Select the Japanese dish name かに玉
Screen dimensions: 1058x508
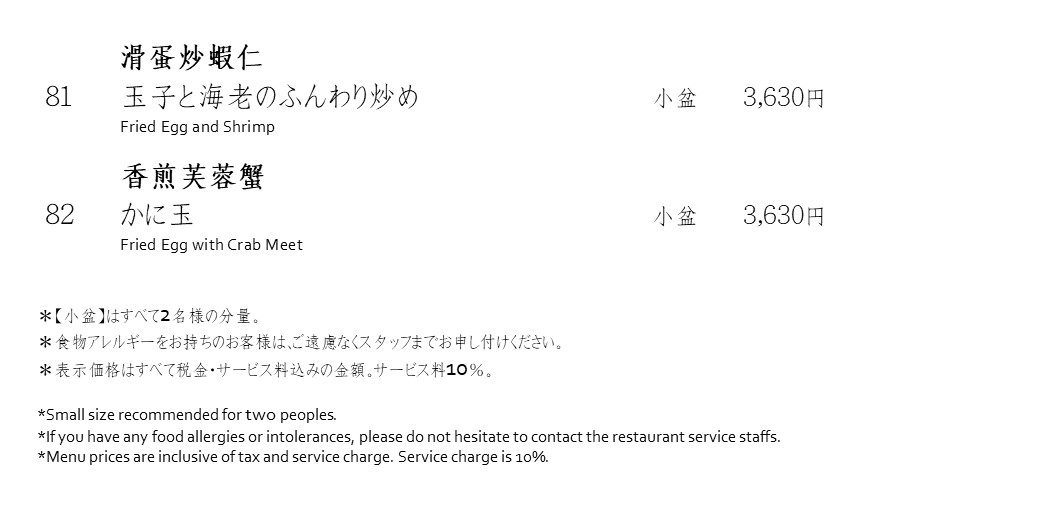coord(156,215)
